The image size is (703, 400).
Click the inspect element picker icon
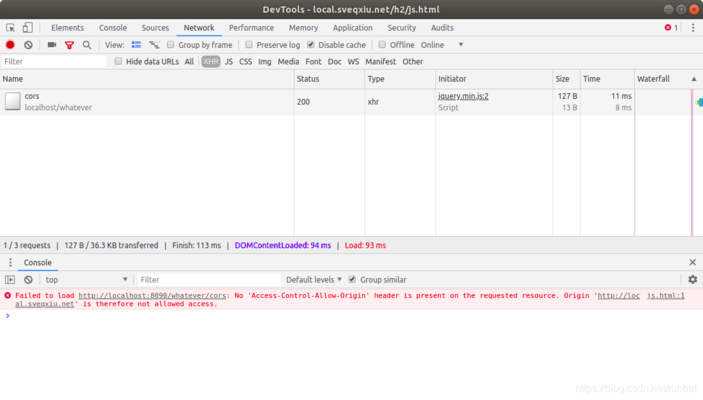[x=11, y=28]
